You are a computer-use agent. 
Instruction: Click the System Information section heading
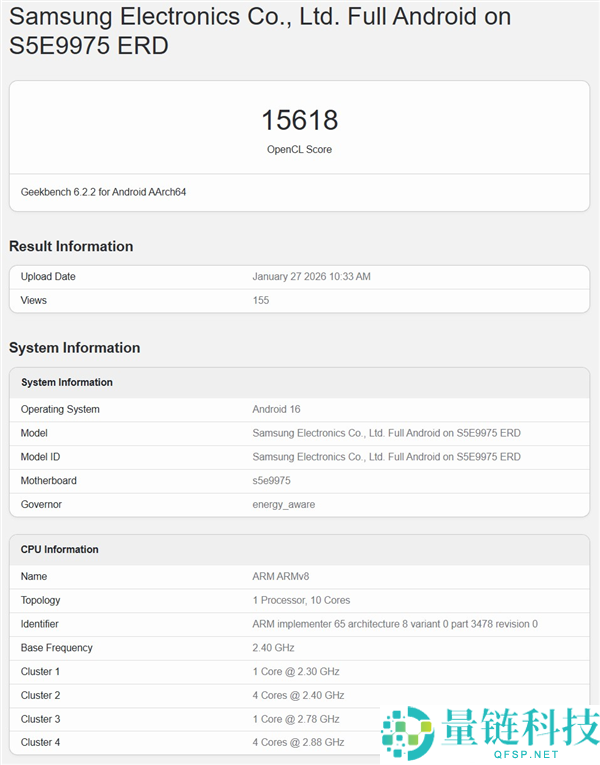click(74, 348)
